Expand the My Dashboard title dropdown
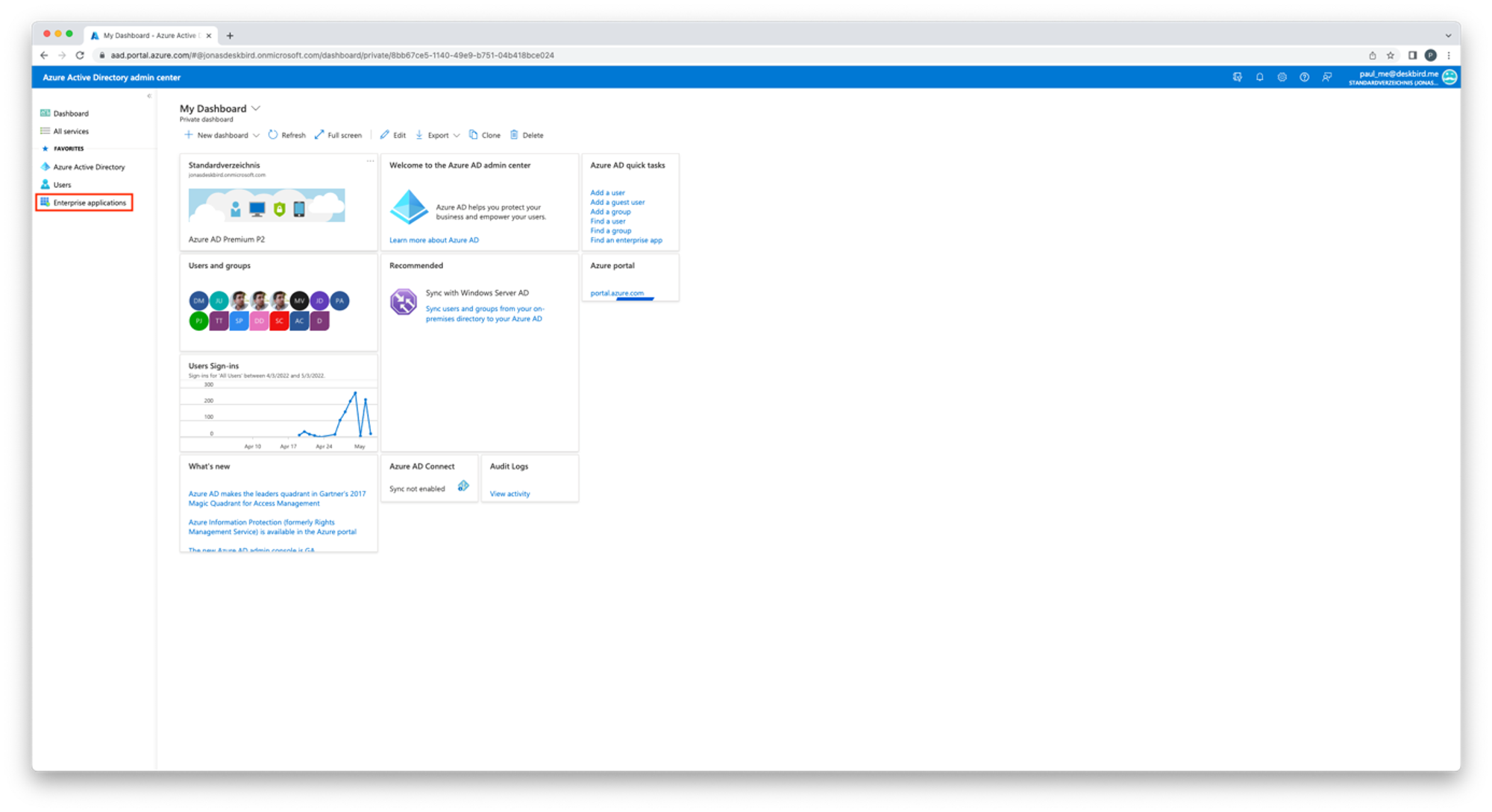Viewport: 1492px width, 812px height. pyautogui.click(x=256, y=109)
